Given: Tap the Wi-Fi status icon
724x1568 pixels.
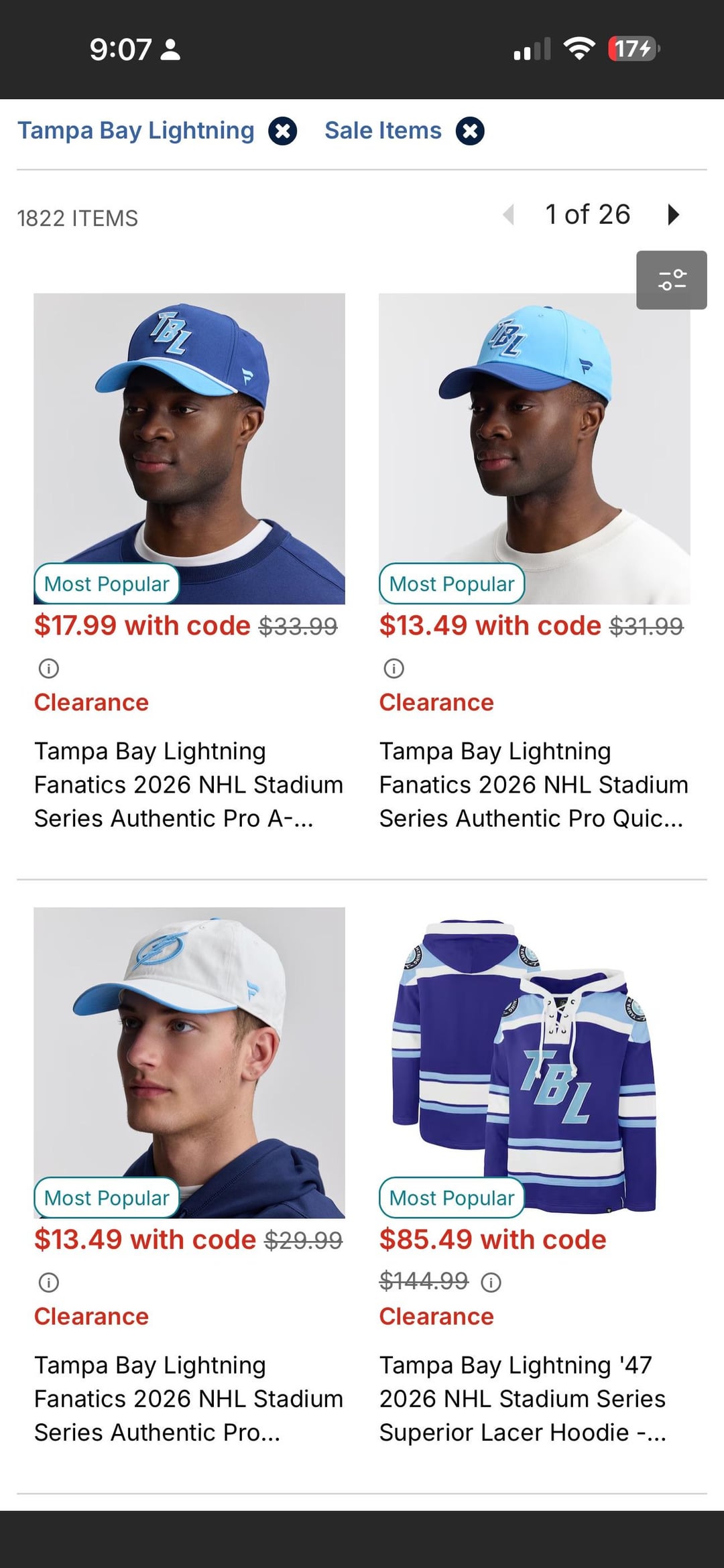Looking at the screenshot, I should coord(579,48).
